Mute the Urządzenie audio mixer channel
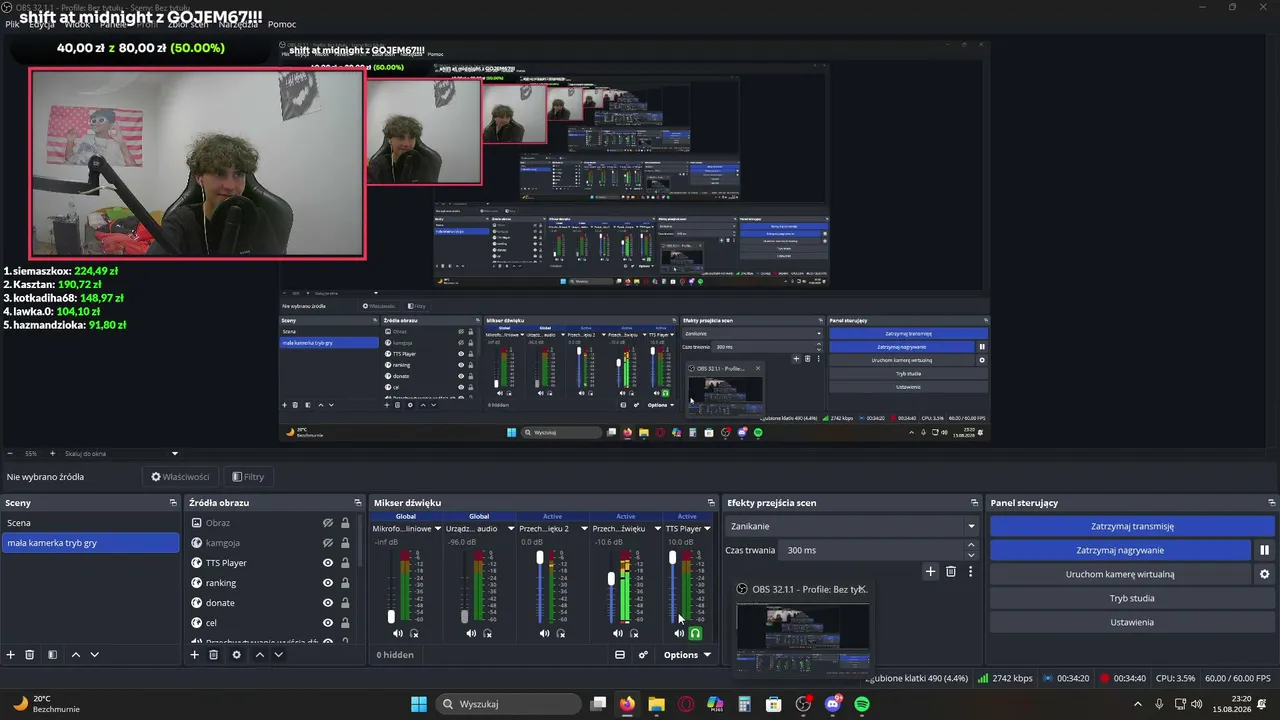This screenshot has height=720, width=1280. (x=471, y=633)
